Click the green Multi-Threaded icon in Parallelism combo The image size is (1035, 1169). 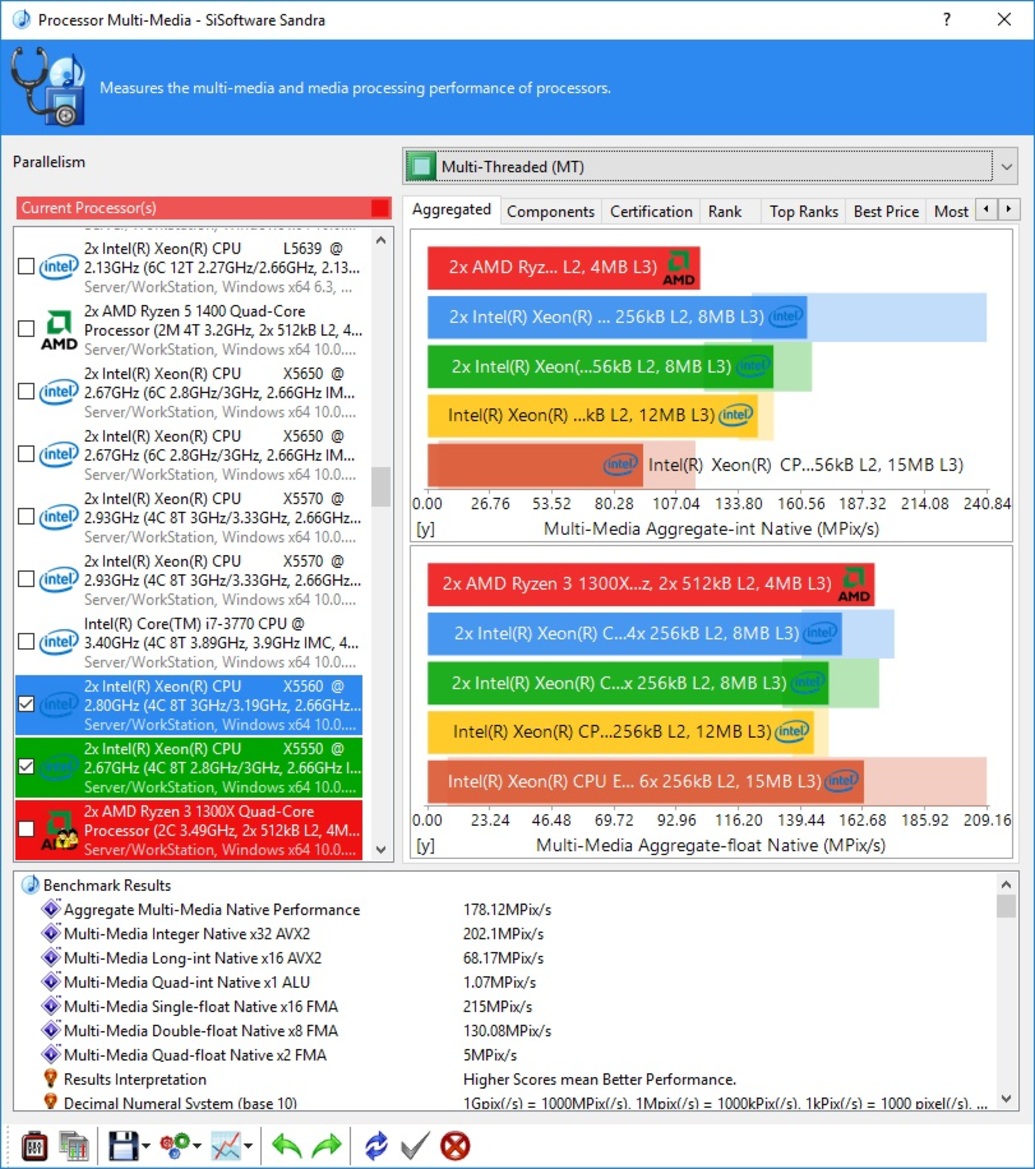pyautogui.click(x=421, y=166)
